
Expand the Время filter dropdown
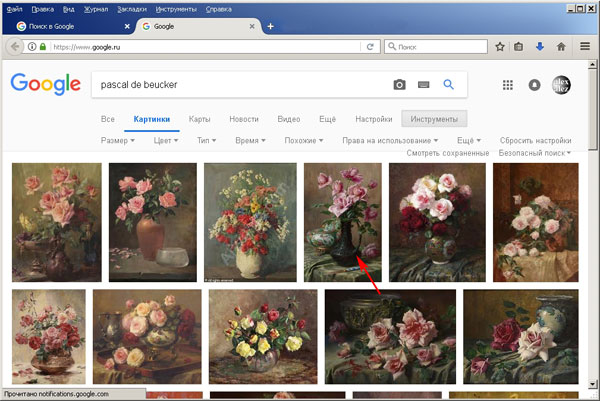coord(250,140)
